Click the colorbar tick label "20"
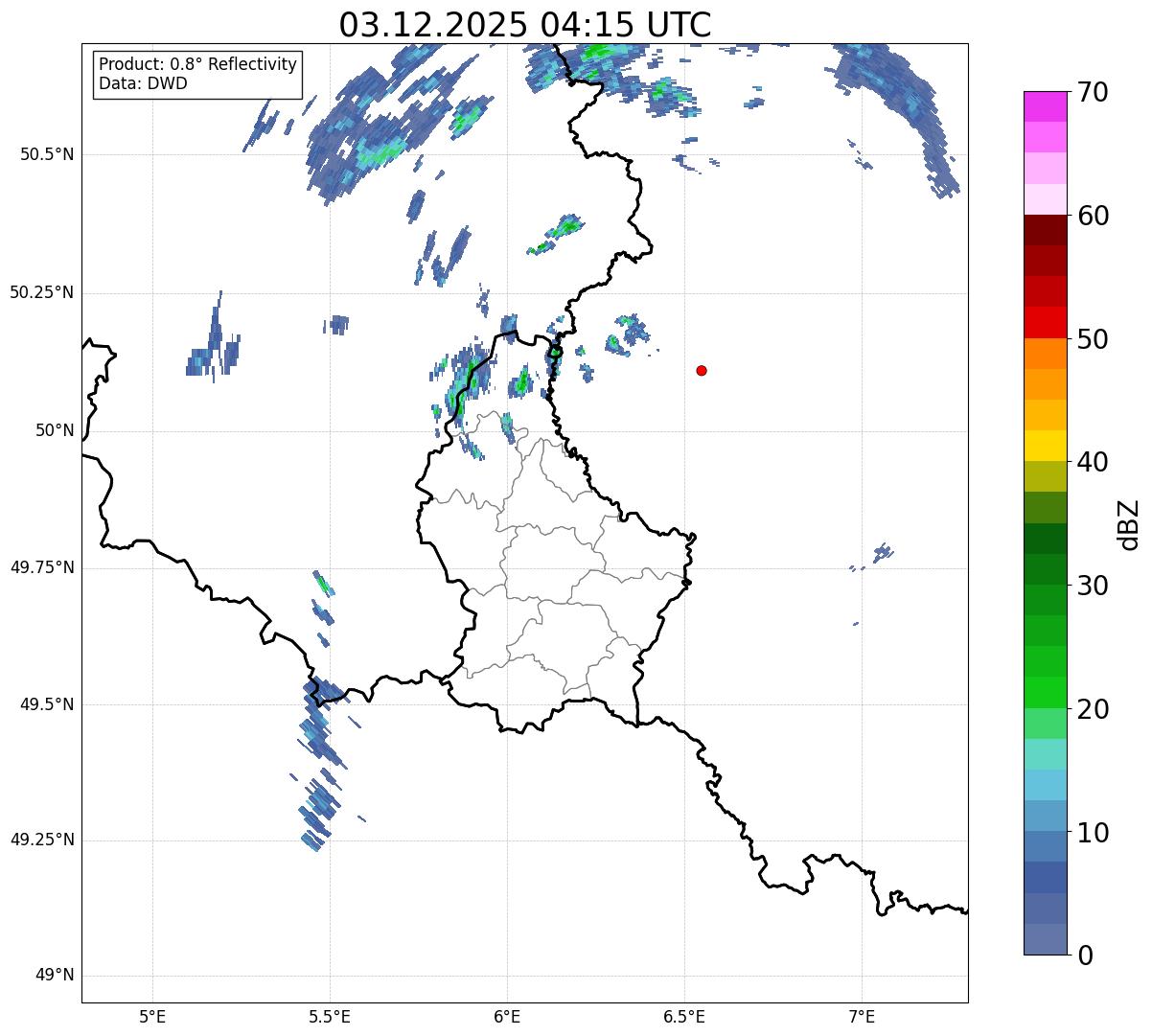This screenshot has width=1152, height=1036. point(1093,709)
